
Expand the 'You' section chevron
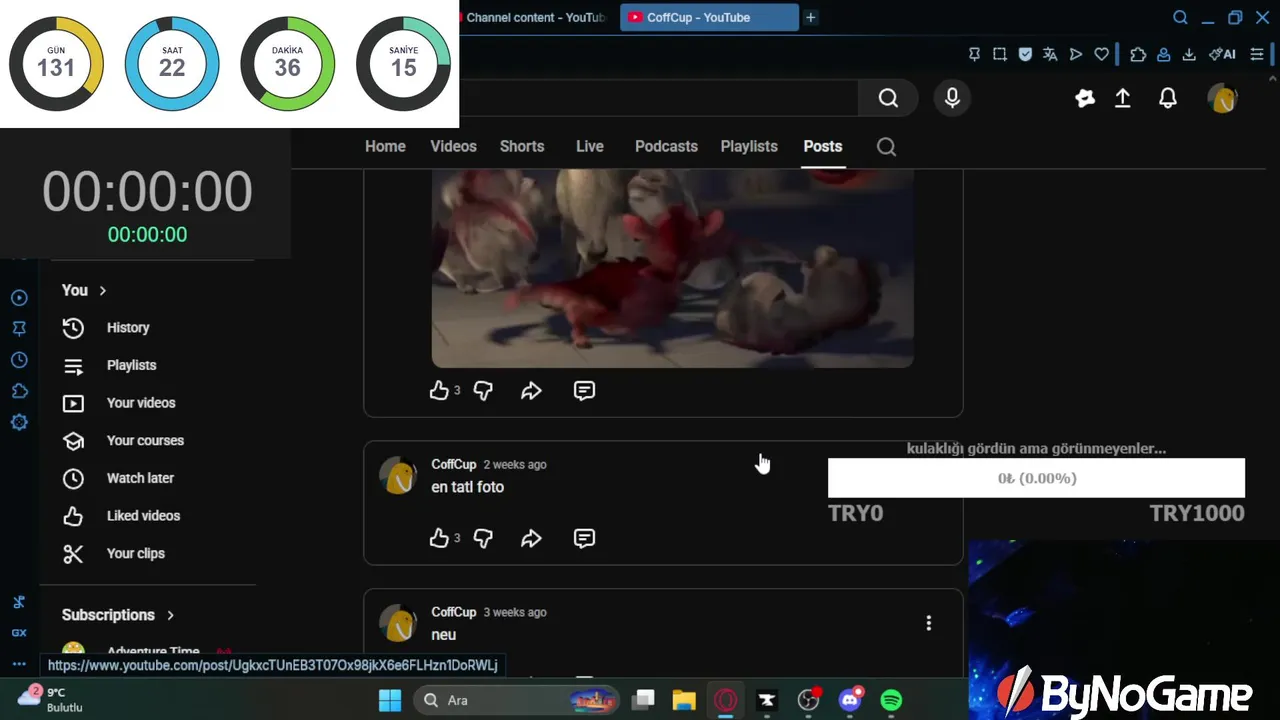click(102, 290)
